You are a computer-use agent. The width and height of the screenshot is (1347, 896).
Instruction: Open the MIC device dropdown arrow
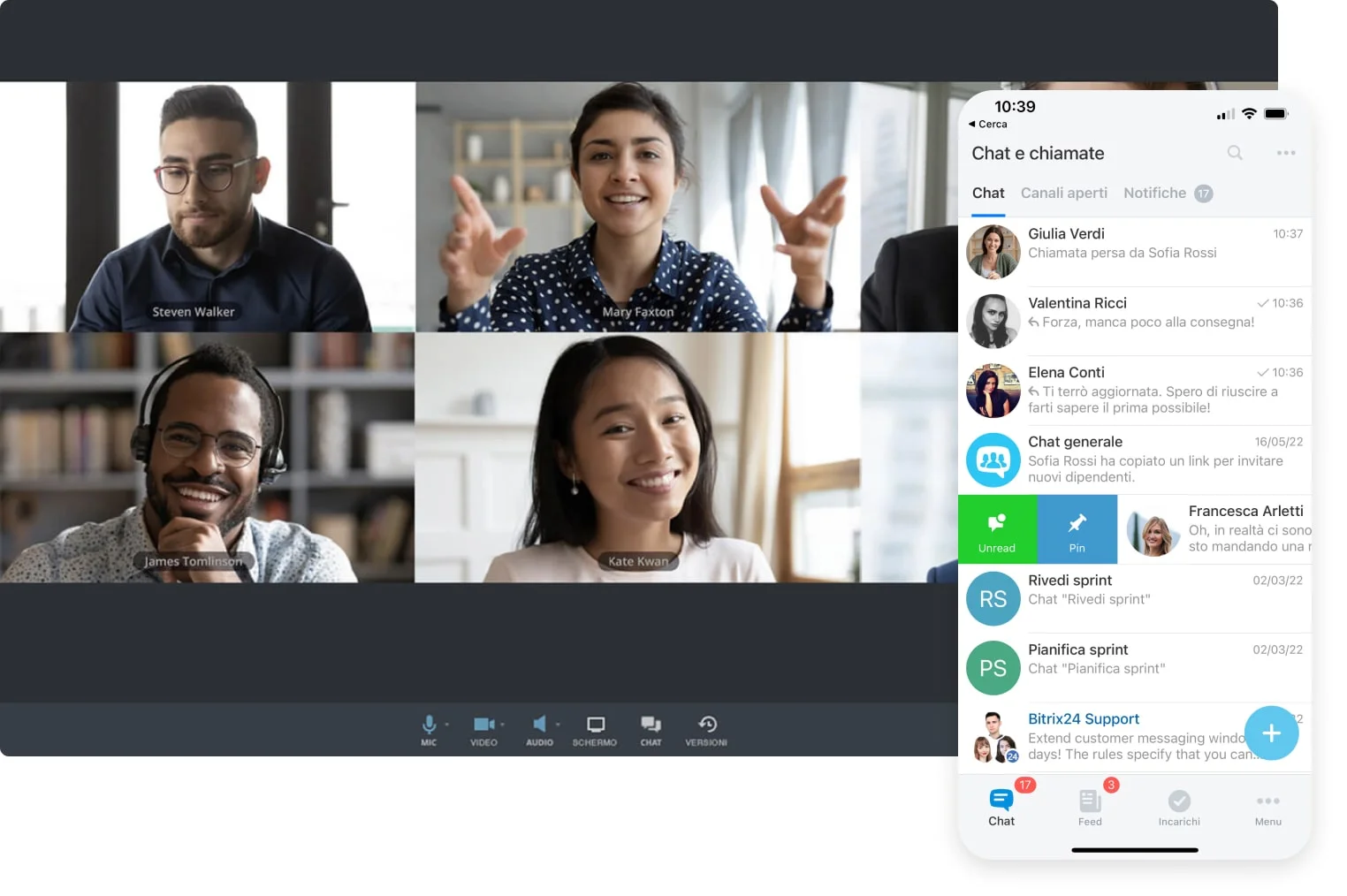447,725
